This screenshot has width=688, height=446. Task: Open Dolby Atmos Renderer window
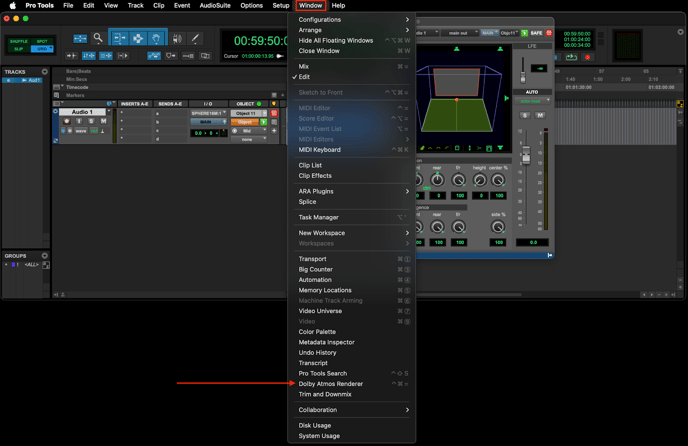point(331,384)
